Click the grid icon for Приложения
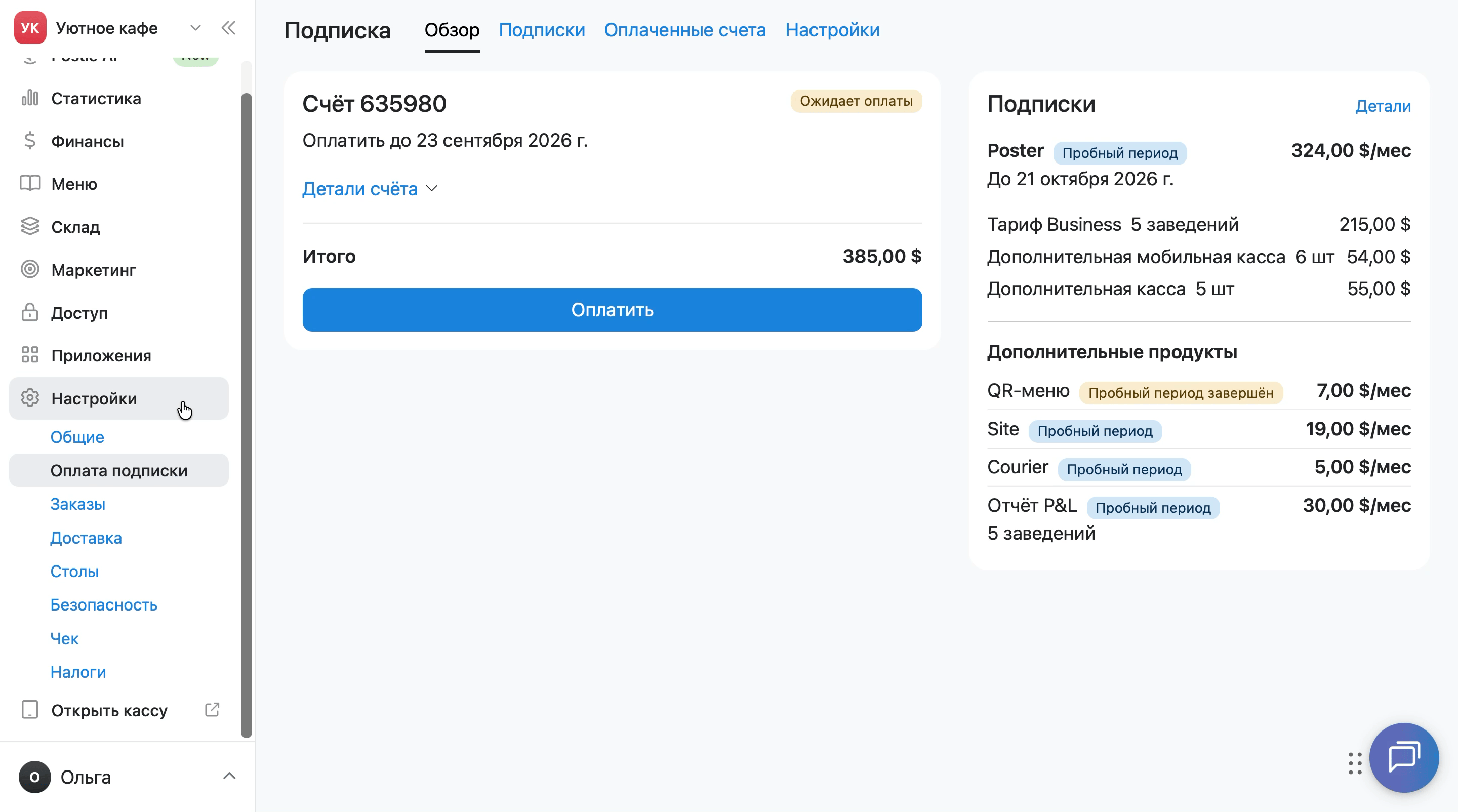 [30, 355]
